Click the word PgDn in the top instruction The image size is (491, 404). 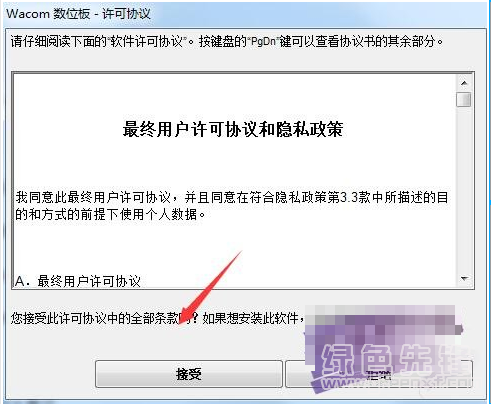(263, 42)
